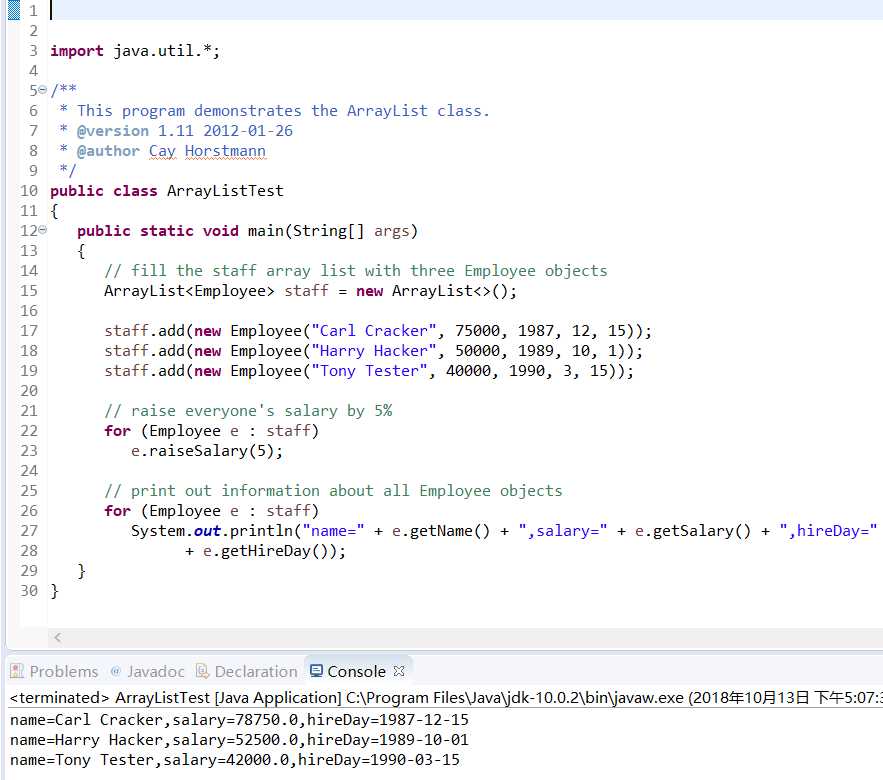Click the console output line for Carl Cracker
This screenshot has height=780, width=883.
[x=239, y=720]
